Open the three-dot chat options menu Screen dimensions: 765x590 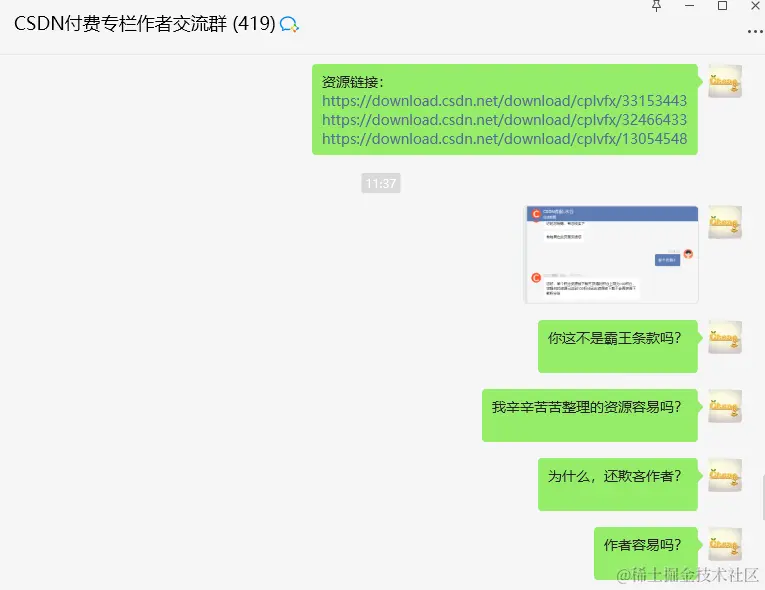[756, 32]
